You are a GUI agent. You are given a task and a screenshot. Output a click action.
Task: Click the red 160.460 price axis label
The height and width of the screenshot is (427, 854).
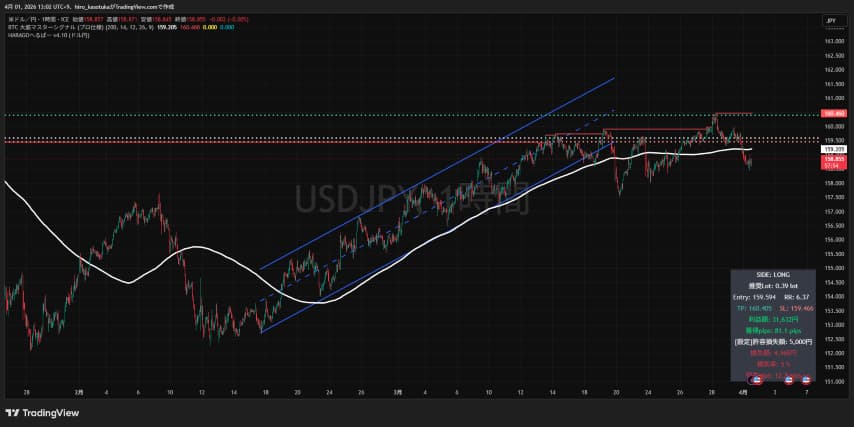834,114
